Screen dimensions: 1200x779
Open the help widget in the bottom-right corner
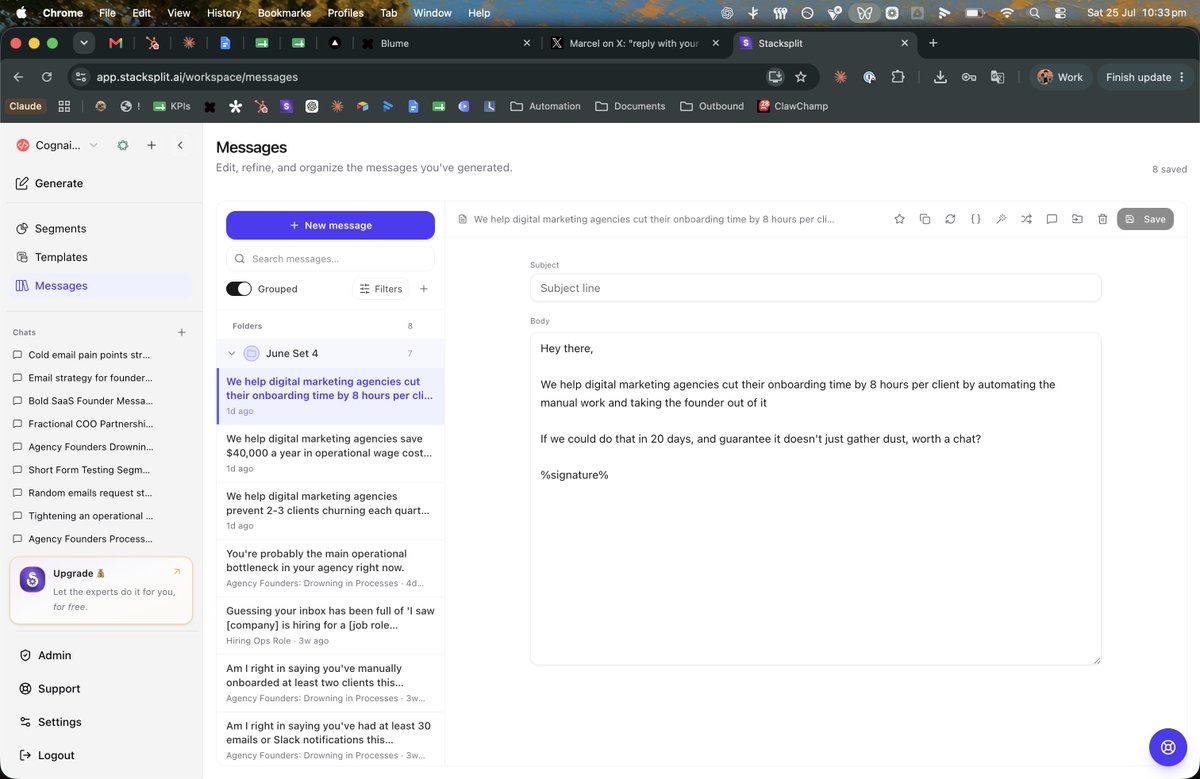click(1167, 746)
